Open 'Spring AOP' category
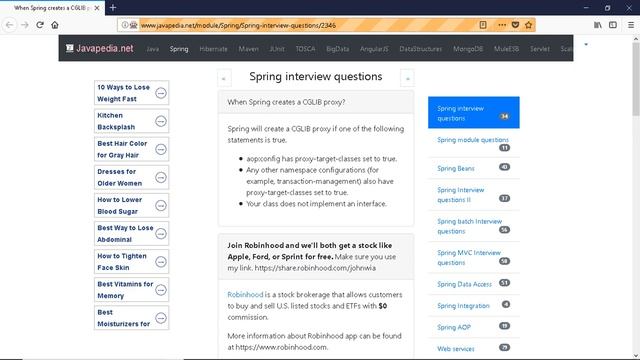Image resolution: width=640 pixels, height=360 pixels. point(473,327)
